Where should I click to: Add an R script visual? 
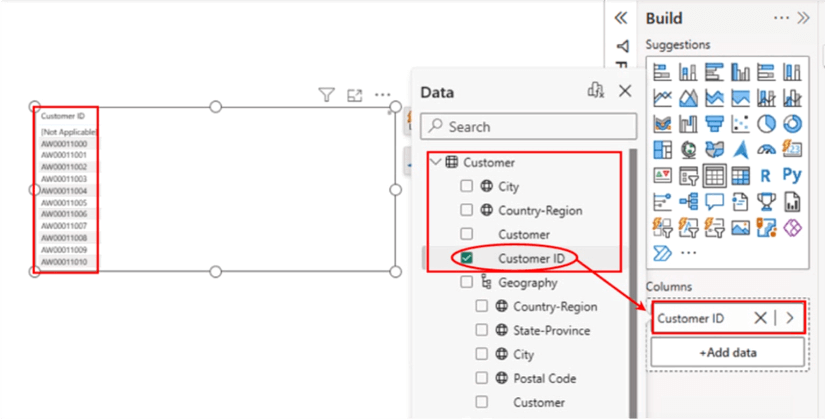(x=766, y=176)
